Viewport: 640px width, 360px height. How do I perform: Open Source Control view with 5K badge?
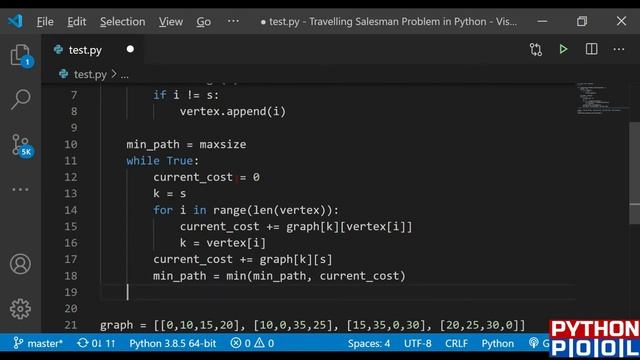click(21, 145)
